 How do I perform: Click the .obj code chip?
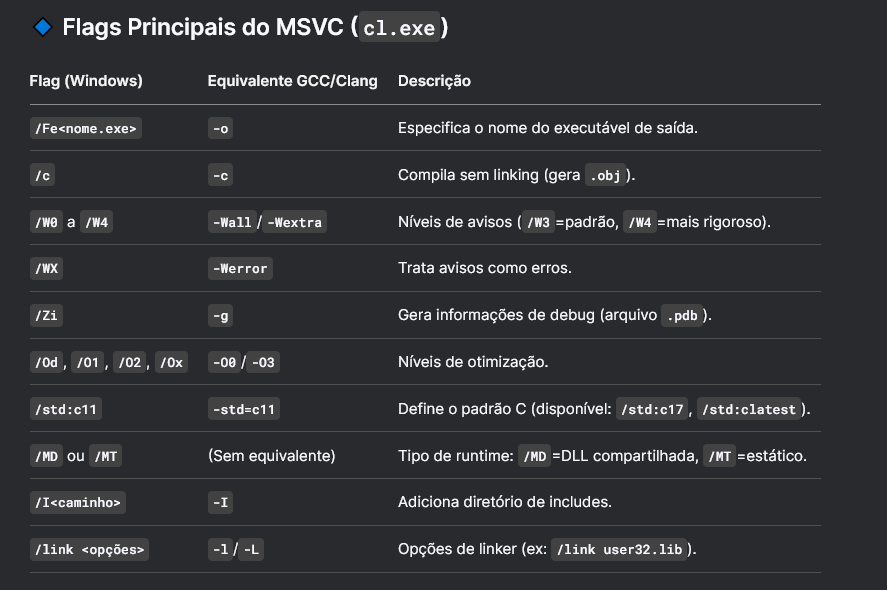tap(605, 176)
